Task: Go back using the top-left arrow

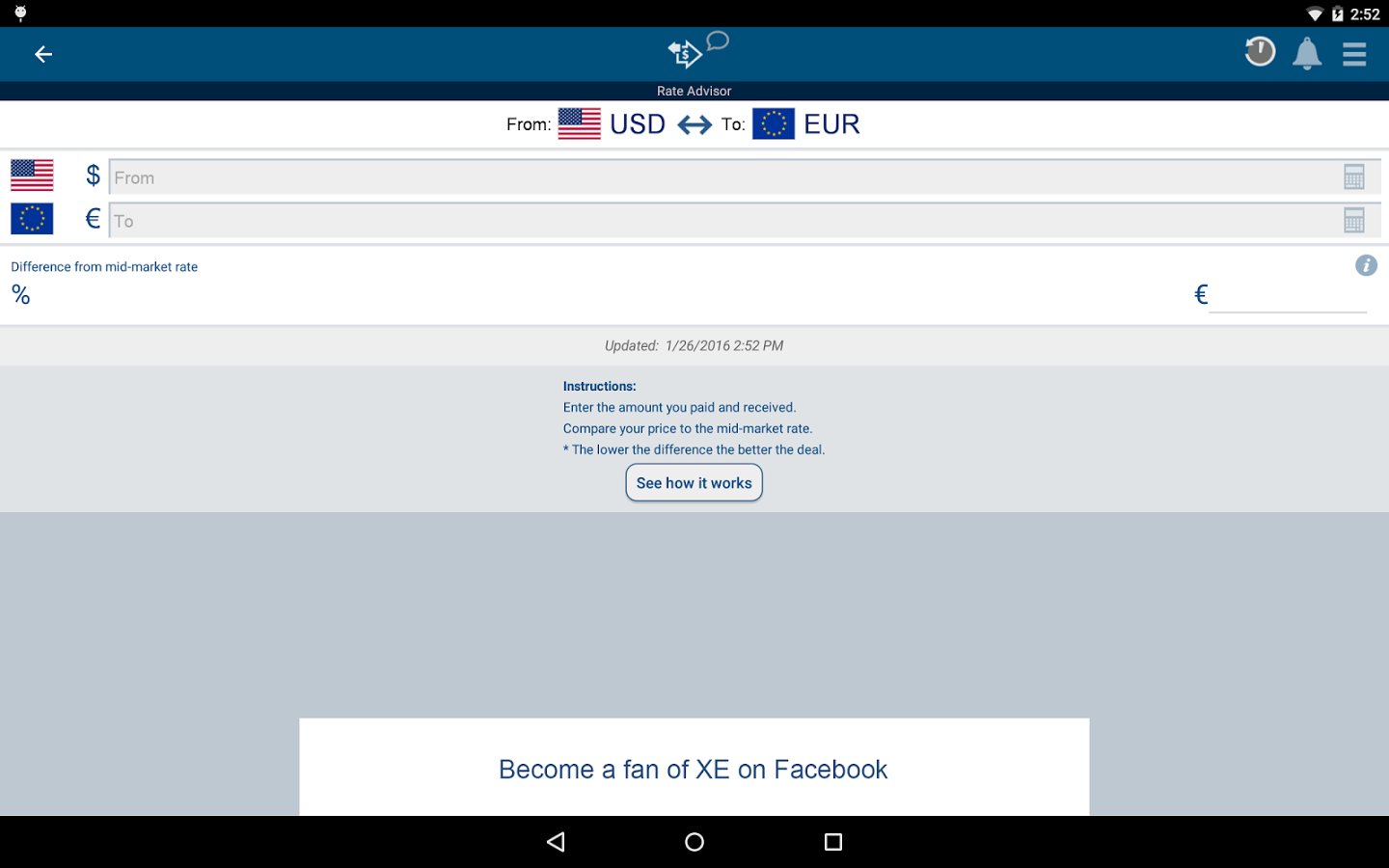Action: pos(43,54)
